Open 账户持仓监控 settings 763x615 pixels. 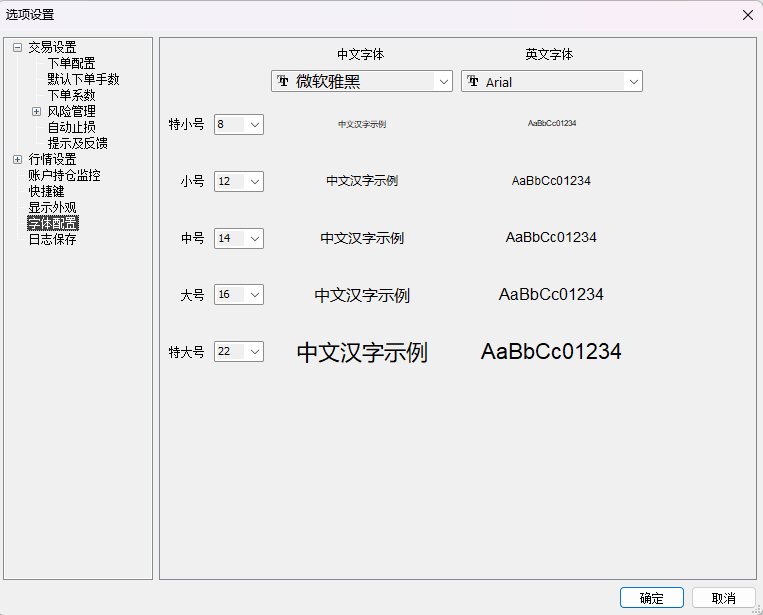click(64, 175)
